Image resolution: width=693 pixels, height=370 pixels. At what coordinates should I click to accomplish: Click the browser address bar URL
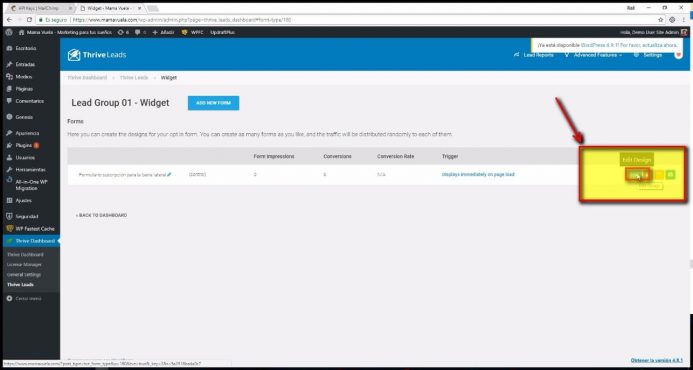182,20
